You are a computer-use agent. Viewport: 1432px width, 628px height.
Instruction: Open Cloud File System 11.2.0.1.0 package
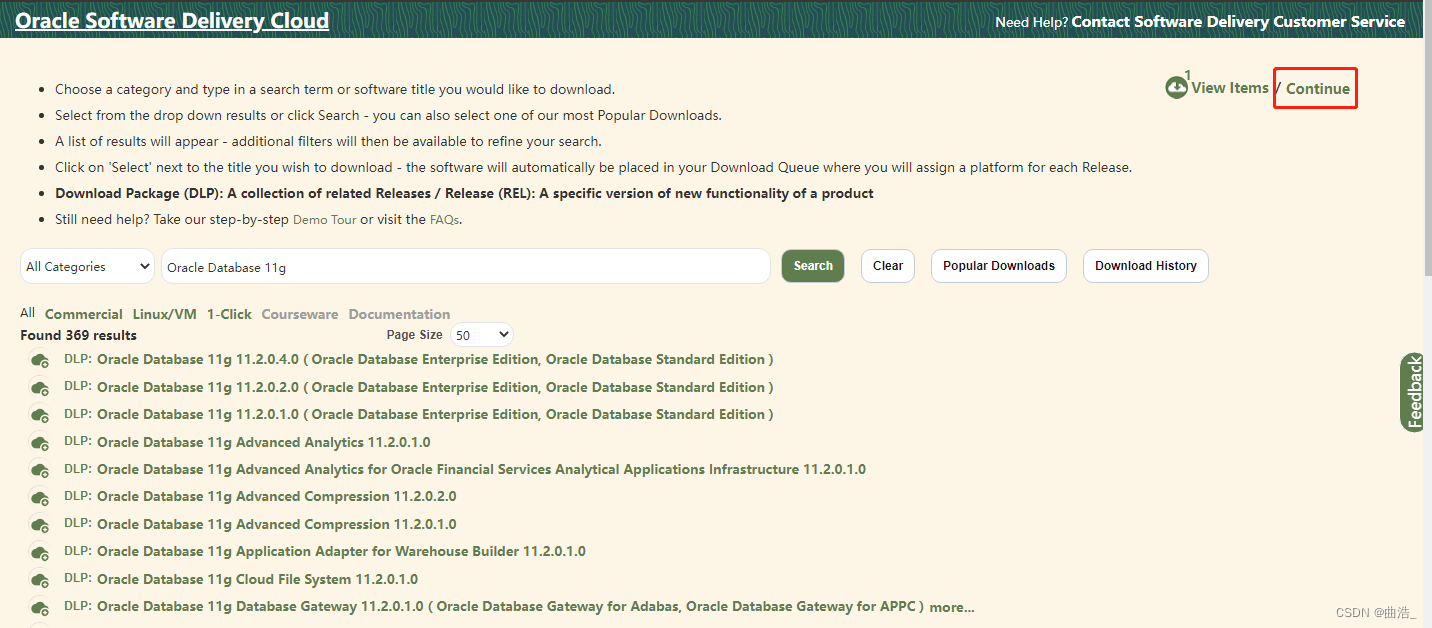[257, 579]
